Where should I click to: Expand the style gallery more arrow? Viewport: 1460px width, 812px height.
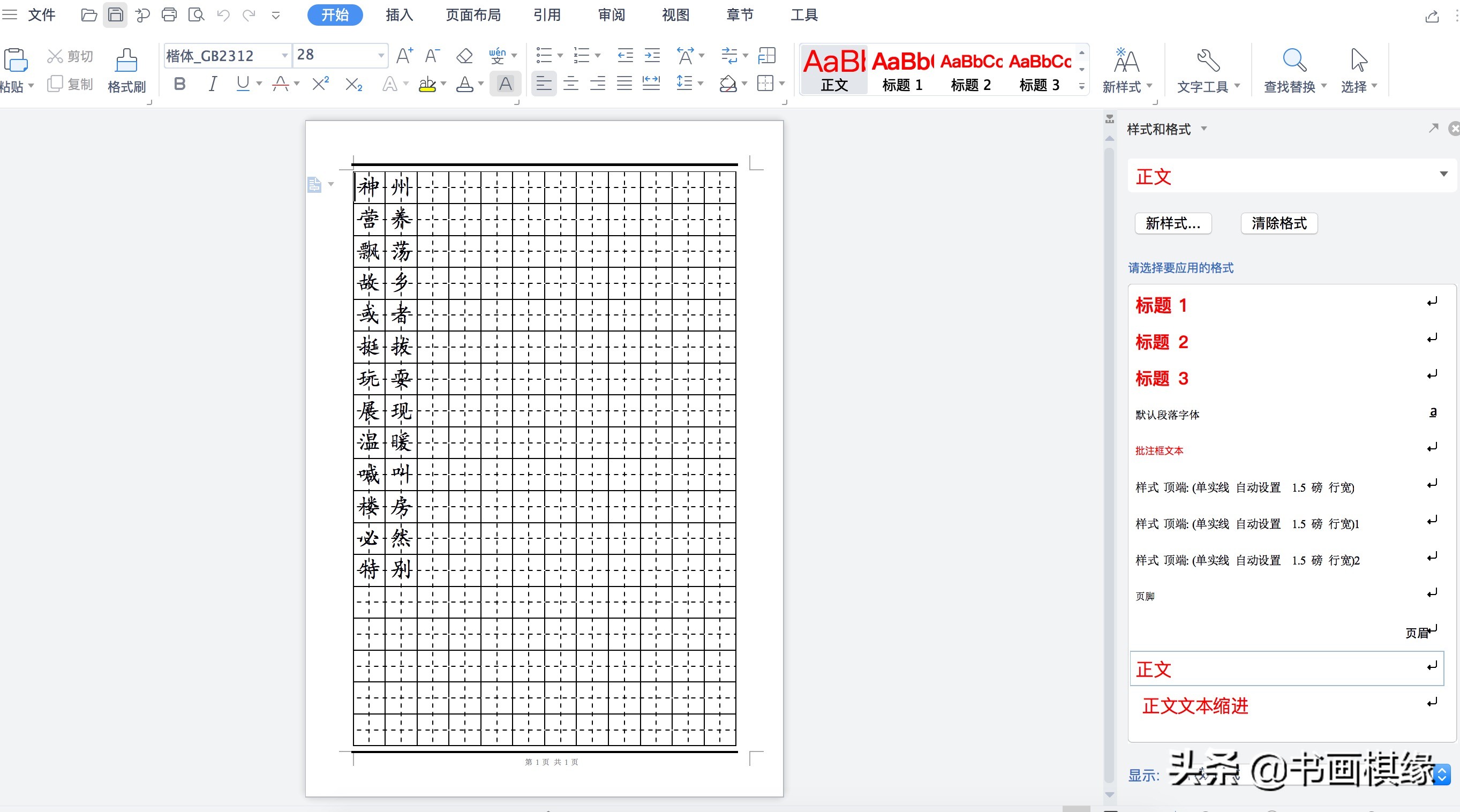tap(1081, 87)
